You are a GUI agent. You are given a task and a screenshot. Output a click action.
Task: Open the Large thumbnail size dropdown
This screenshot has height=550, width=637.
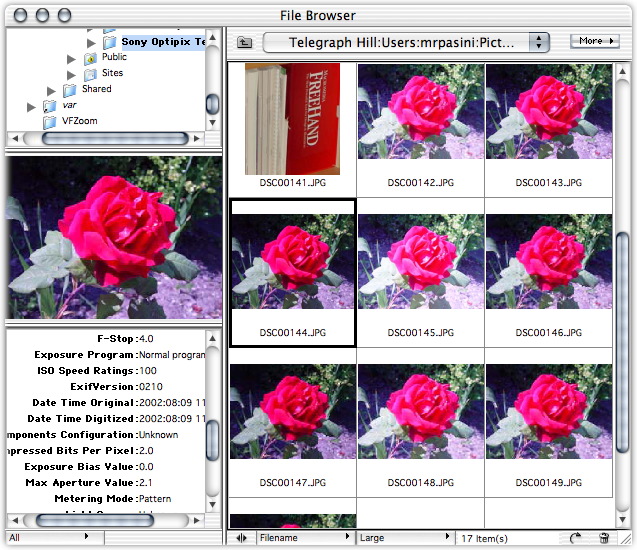[x=404, y=538]
